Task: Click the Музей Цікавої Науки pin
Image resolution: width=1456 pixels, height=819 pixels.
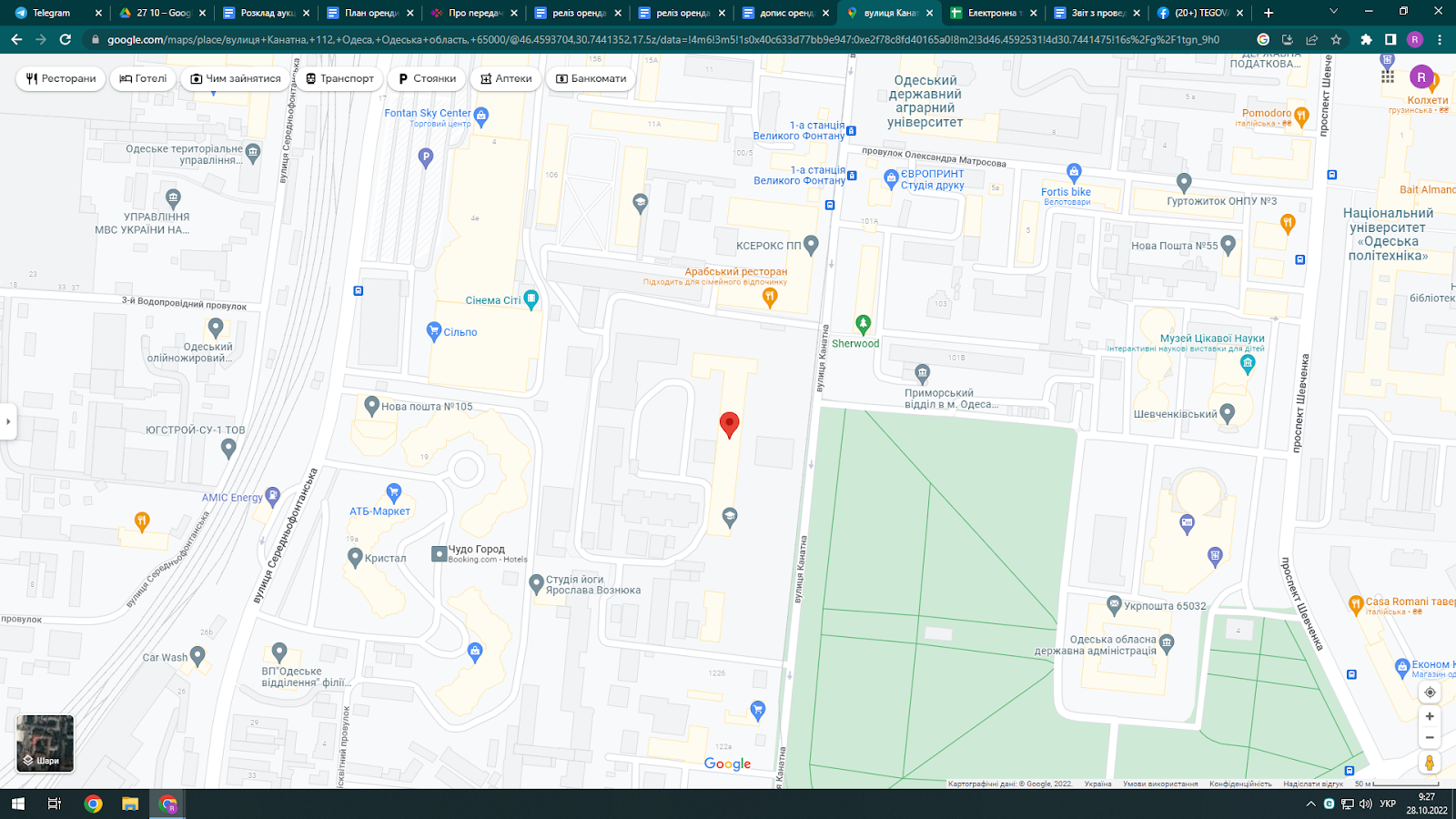Action: pyautogui.click(x=1248, y=364)
